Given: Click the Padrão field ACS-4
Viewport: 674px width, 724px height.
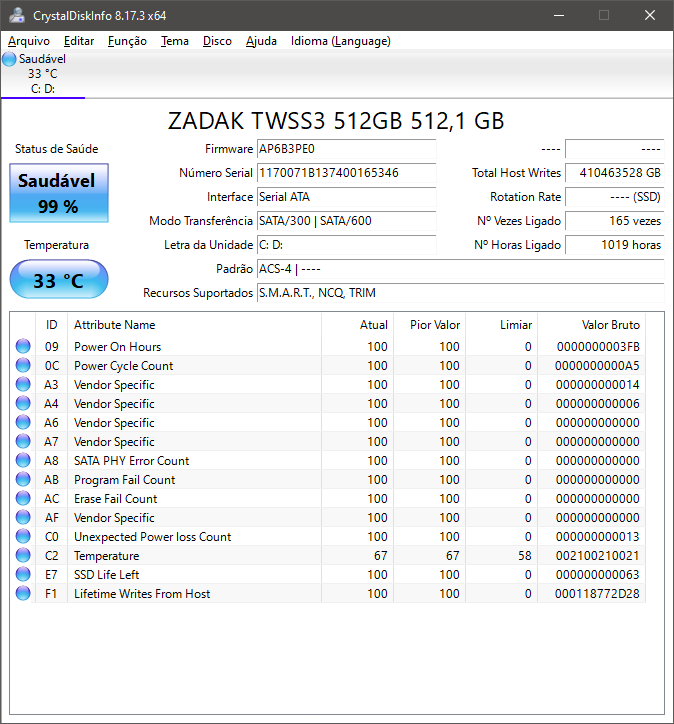Looking at the screenshot, I should 460,269.
